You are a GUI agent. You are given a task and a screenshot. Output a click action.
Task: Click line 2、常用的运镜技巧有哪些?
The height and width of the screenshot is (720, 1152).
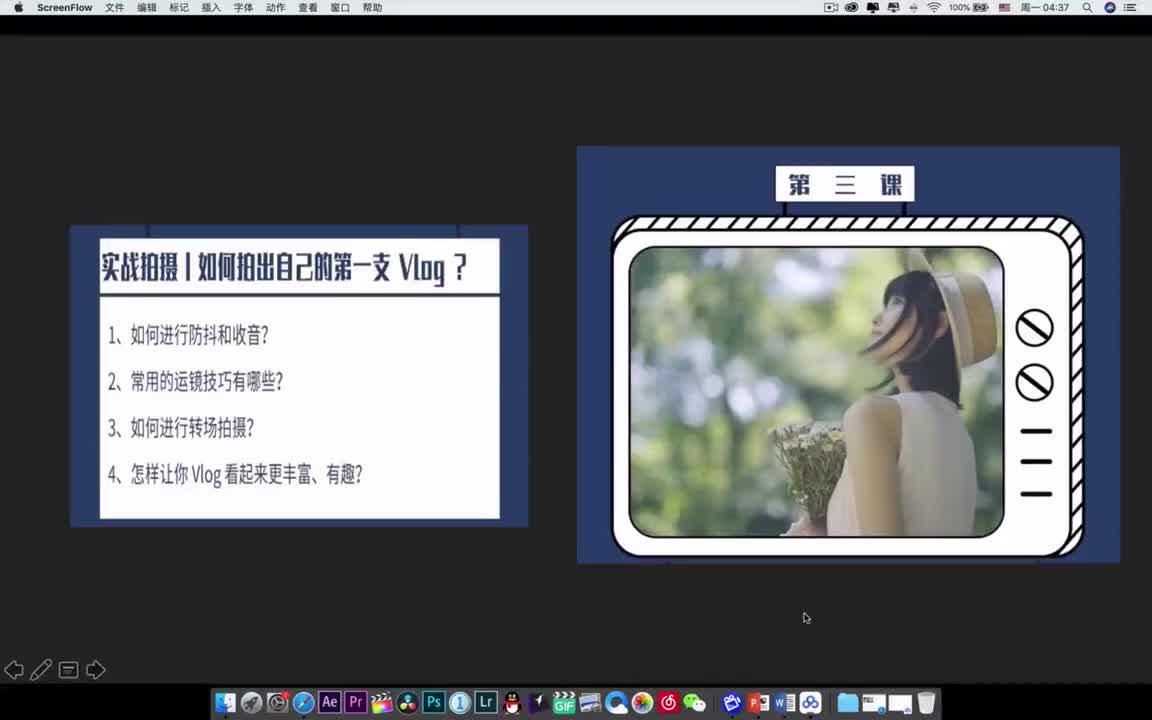195,381
